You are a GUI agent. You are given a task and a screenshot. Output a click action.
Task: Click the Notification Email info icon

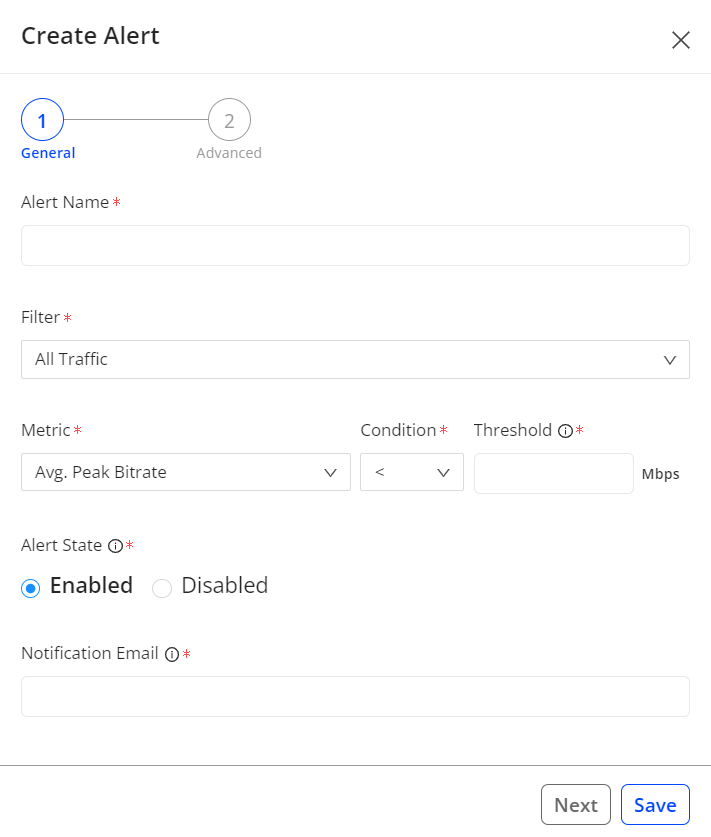click(171, 654)
